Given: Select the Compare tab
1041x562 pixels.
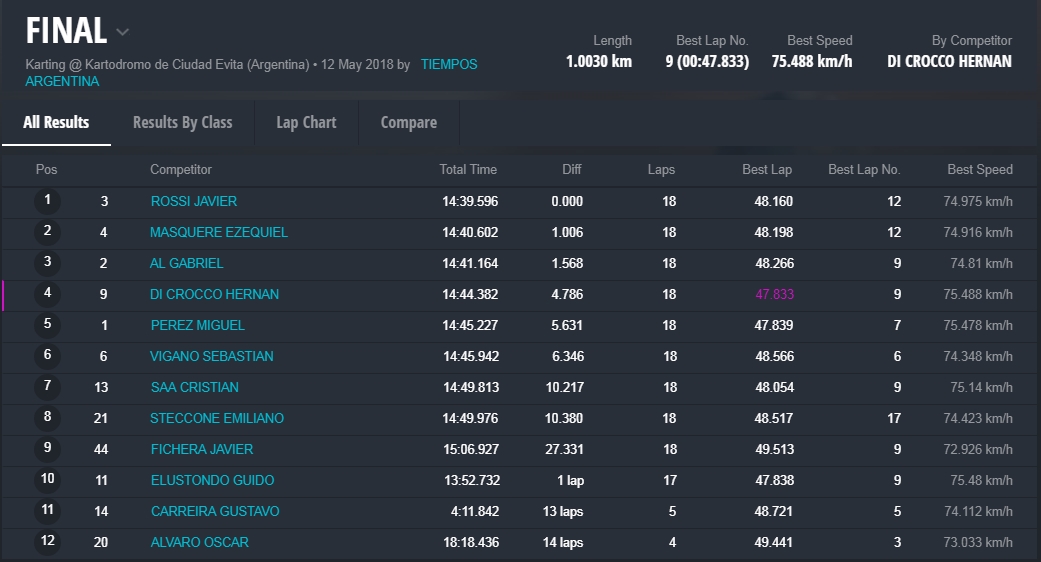Looking at the screenshot, I should pyautogui.click(x=408, y=122).
